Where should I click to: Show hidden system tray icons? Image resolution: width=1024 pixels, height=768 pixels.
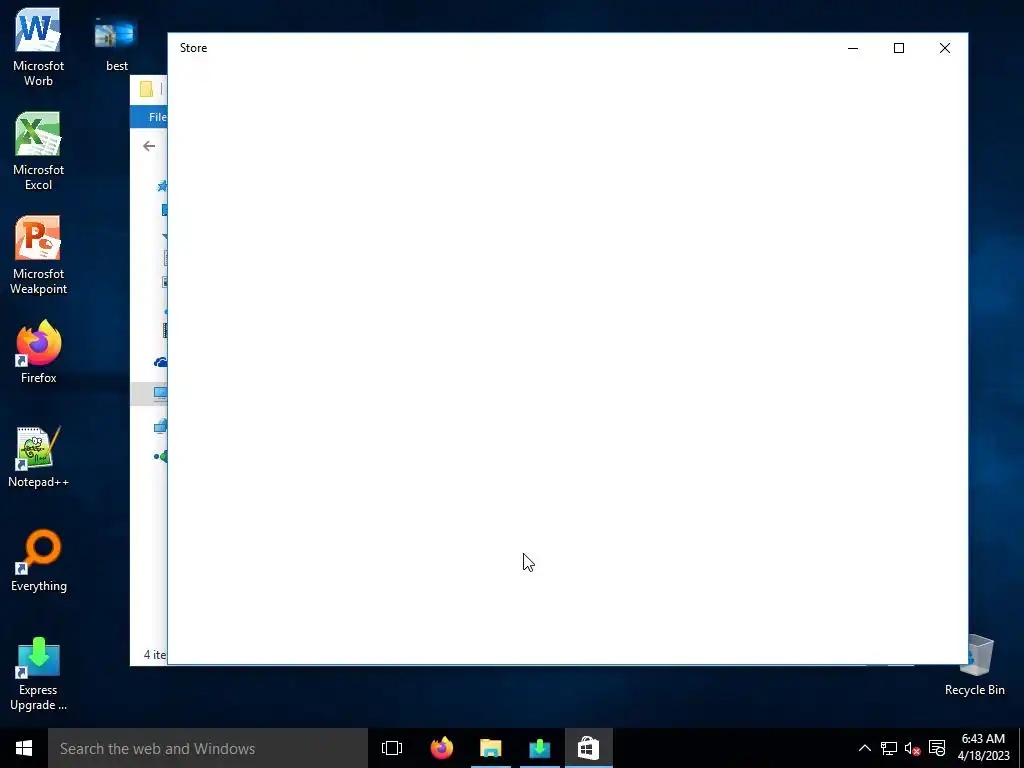coord(865,748)
